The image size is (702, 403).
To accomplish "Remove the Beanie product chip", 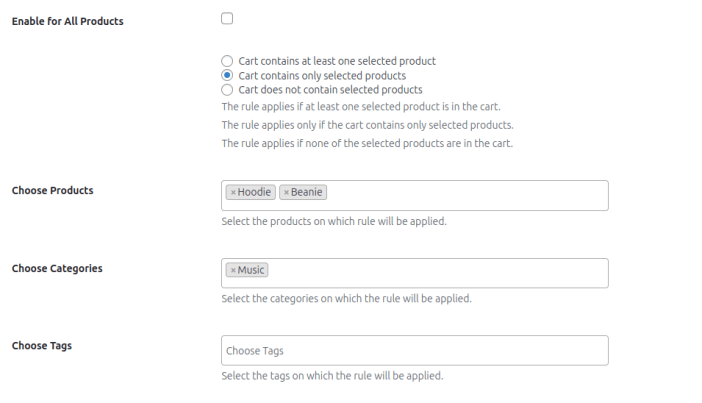I will [286, 192].
